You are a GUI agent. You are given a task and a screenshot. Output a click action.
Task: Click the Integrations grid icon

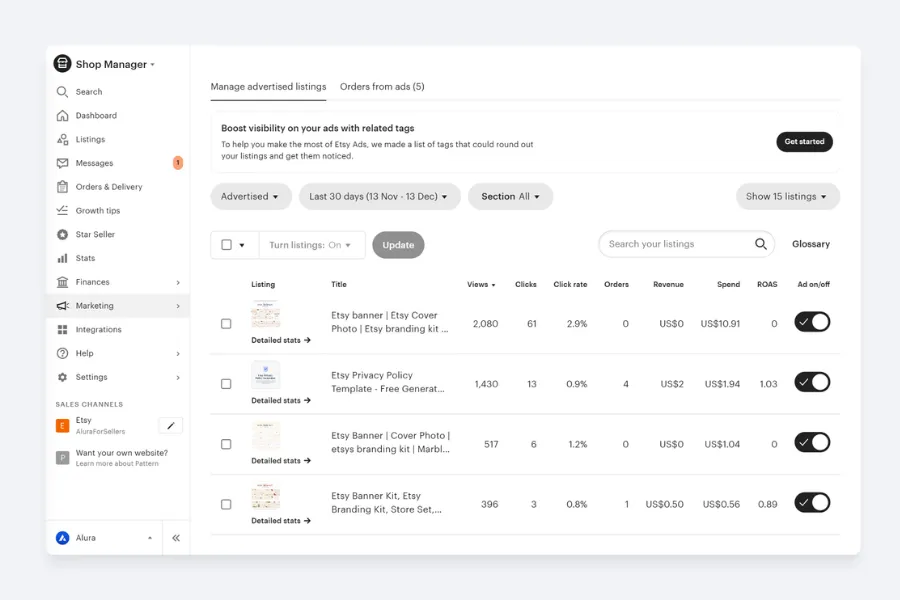[62, 330]
